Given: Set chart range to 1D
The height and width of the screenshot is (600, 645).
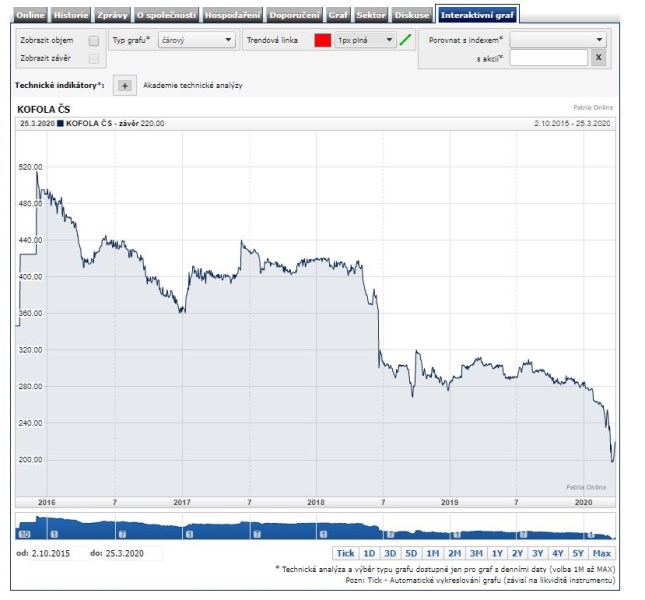Looking at the screenshot, I should pyautogui.click(x=369, y=553).
